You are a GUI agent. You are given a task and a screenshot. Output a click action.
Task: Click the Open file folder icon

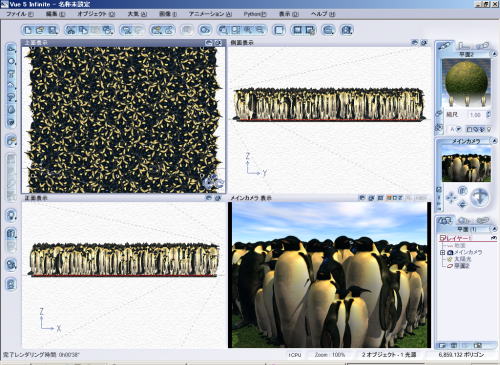(x=40, y=30)
